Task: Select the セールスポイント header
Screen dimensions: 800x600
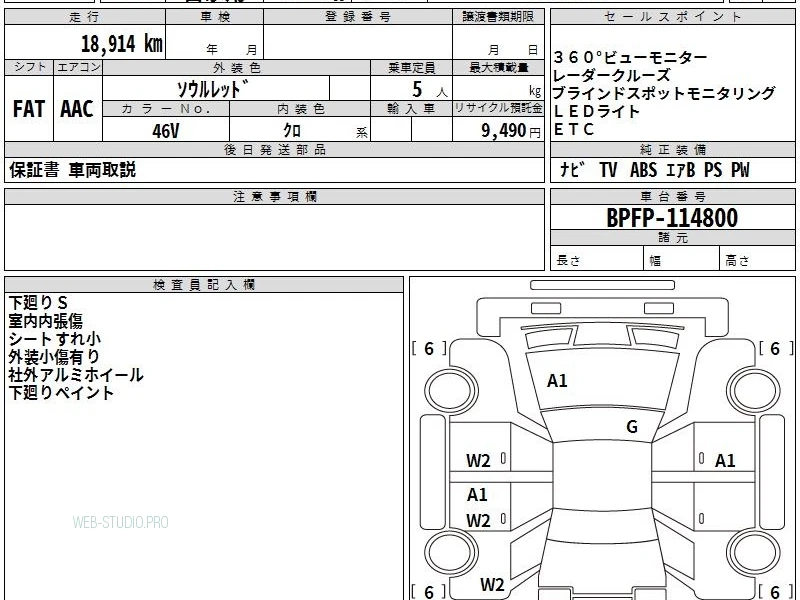Action: (x=672, y=17)
